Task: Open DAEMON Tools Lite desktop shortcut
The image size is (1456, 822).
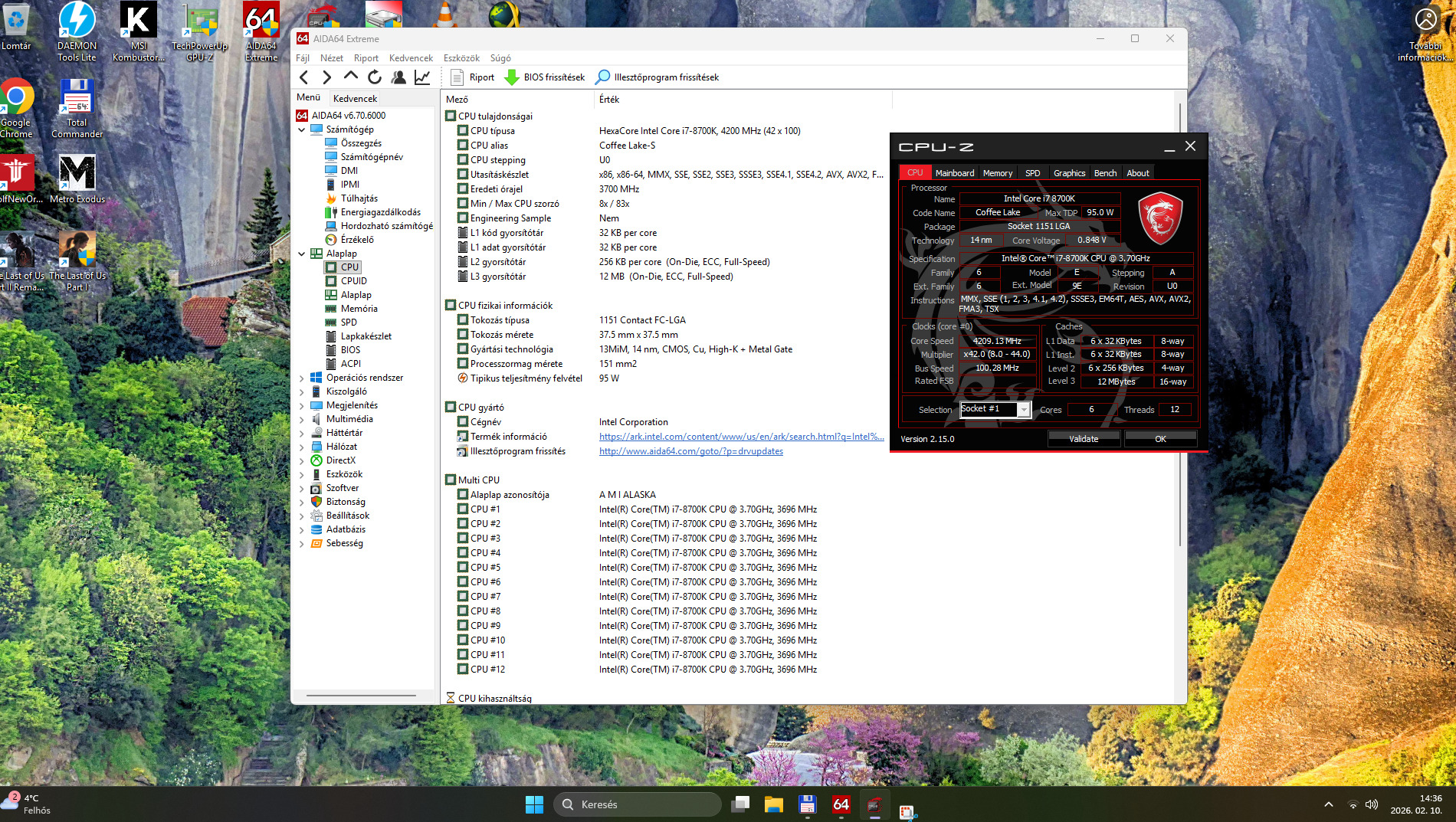Action: coord(77,31)
